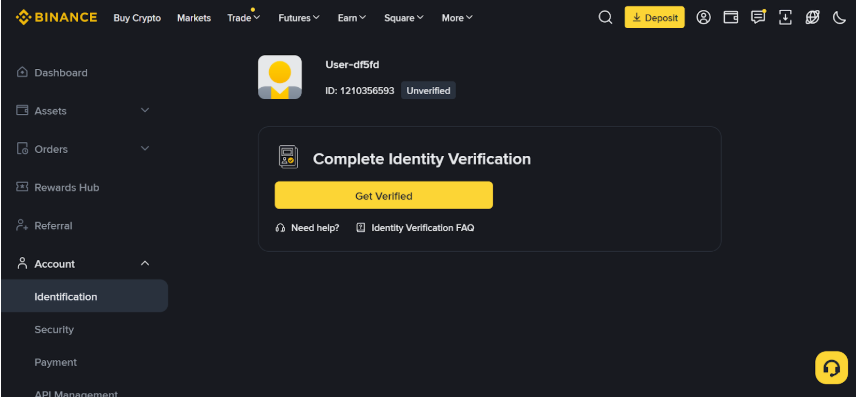The width and height of the screenshot is (856, 397).
Task: Open the headset support chat button
Action: point(831,368)
